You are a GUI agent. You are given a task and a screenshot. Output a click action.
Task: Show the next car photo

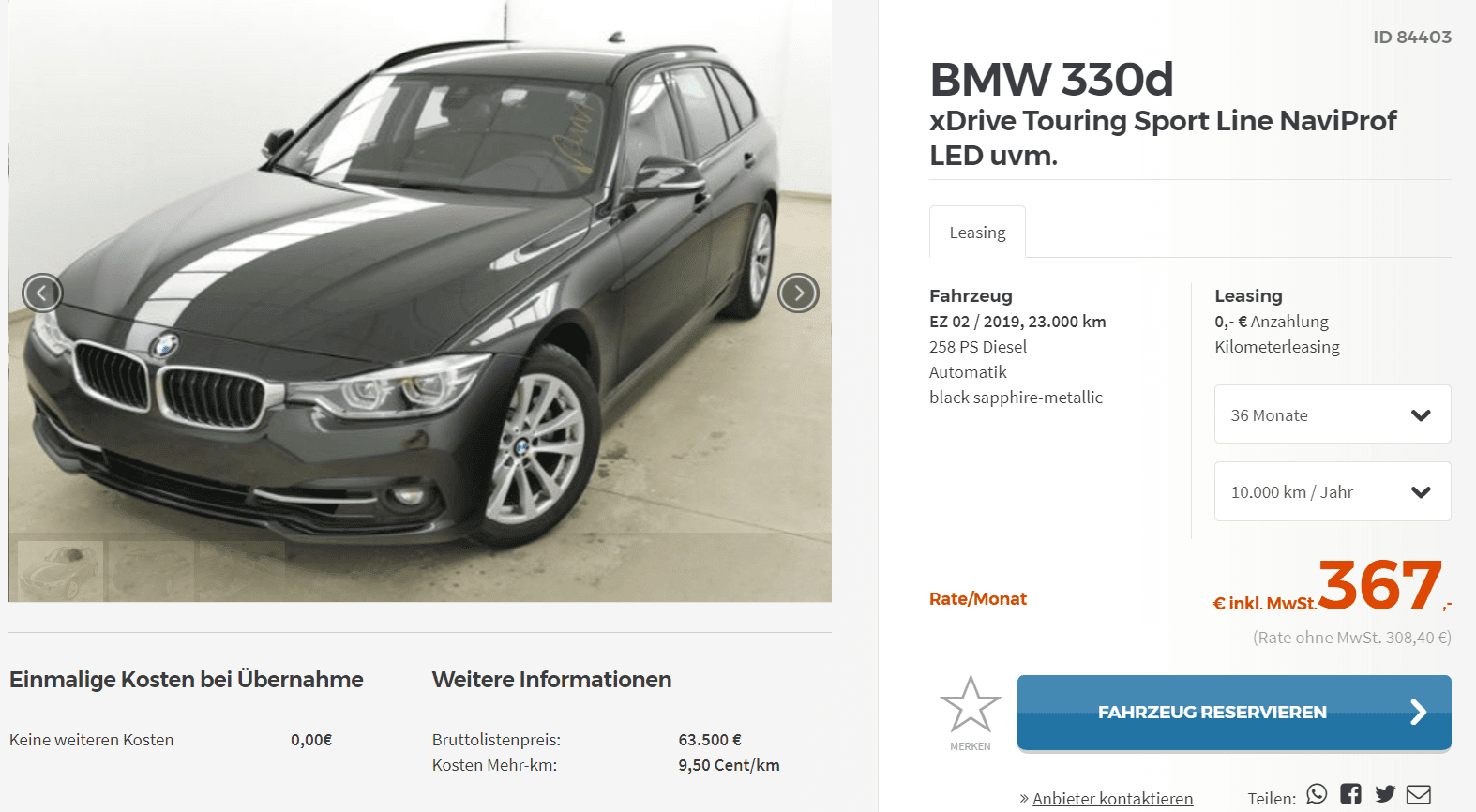(798, 293)
